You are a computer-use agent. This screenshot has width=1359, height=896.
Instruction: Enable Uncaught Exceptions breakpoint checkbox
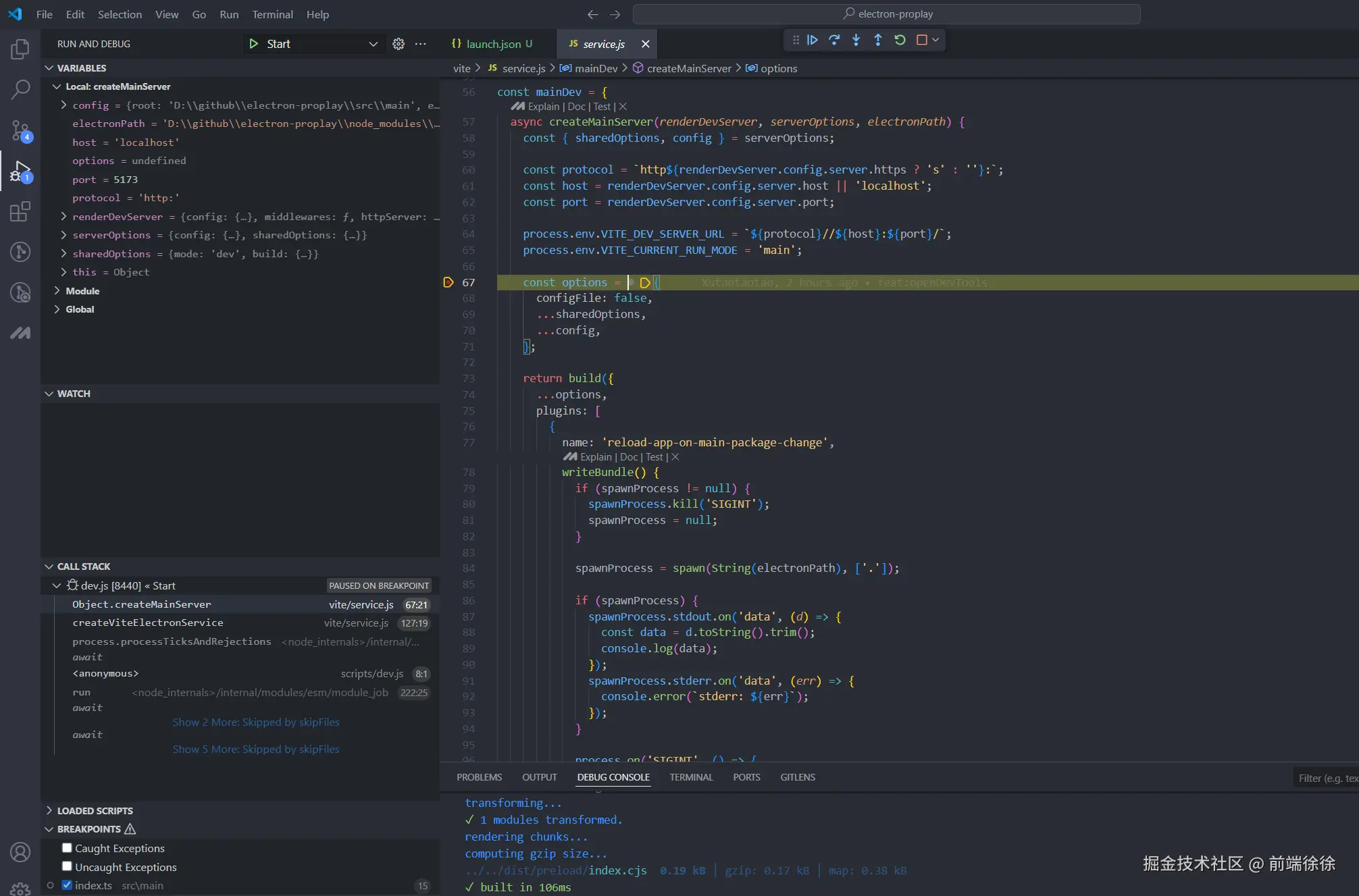pyautogui.click(x=67, y=866)
